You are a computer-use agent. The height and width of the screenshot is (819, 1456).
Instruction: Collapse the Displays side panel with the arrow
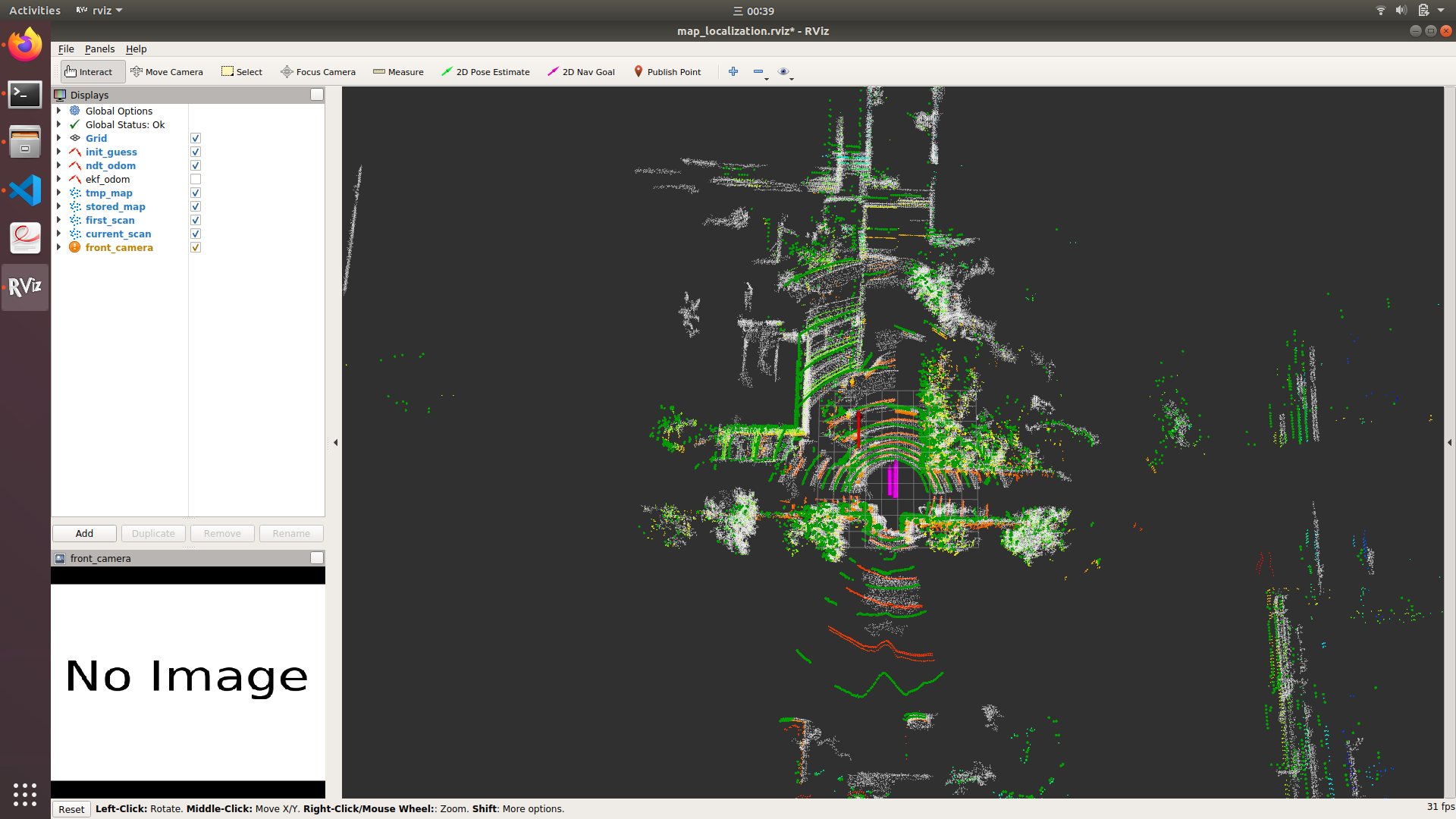[x=336, y=443]
